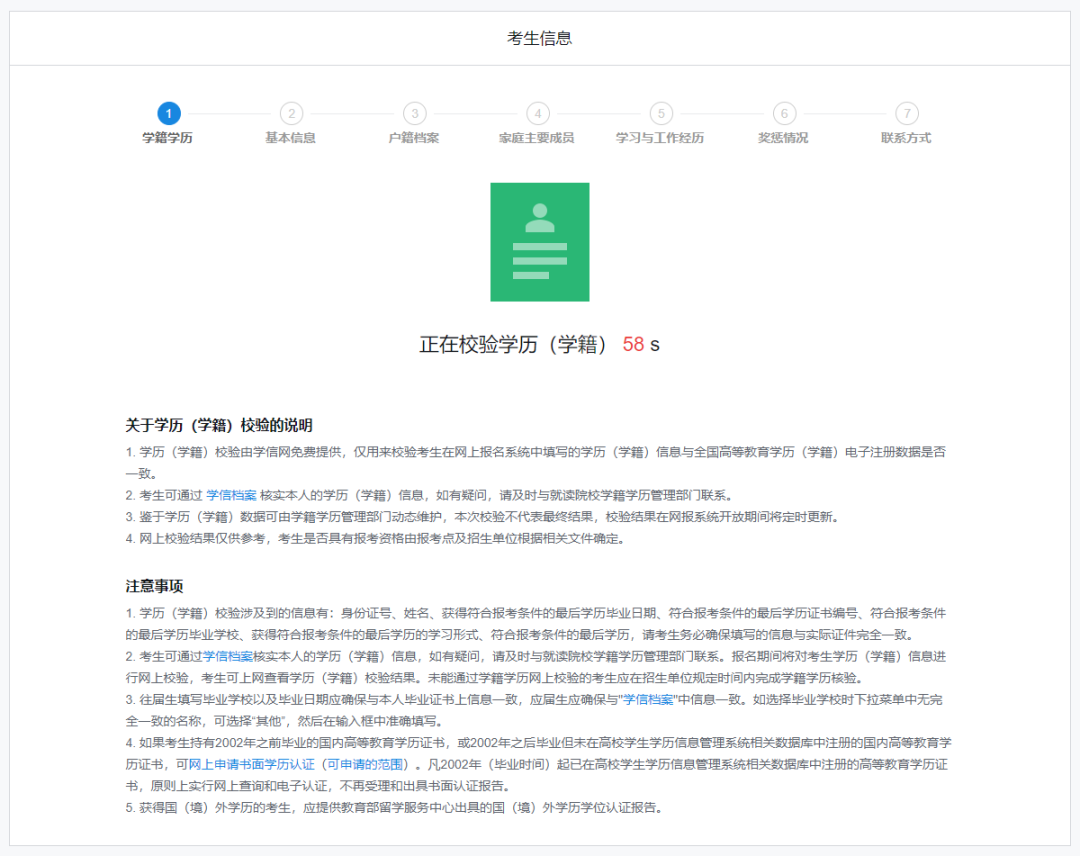Click item 5 获得国（境）外学历的考生 text

pos(395,808)
